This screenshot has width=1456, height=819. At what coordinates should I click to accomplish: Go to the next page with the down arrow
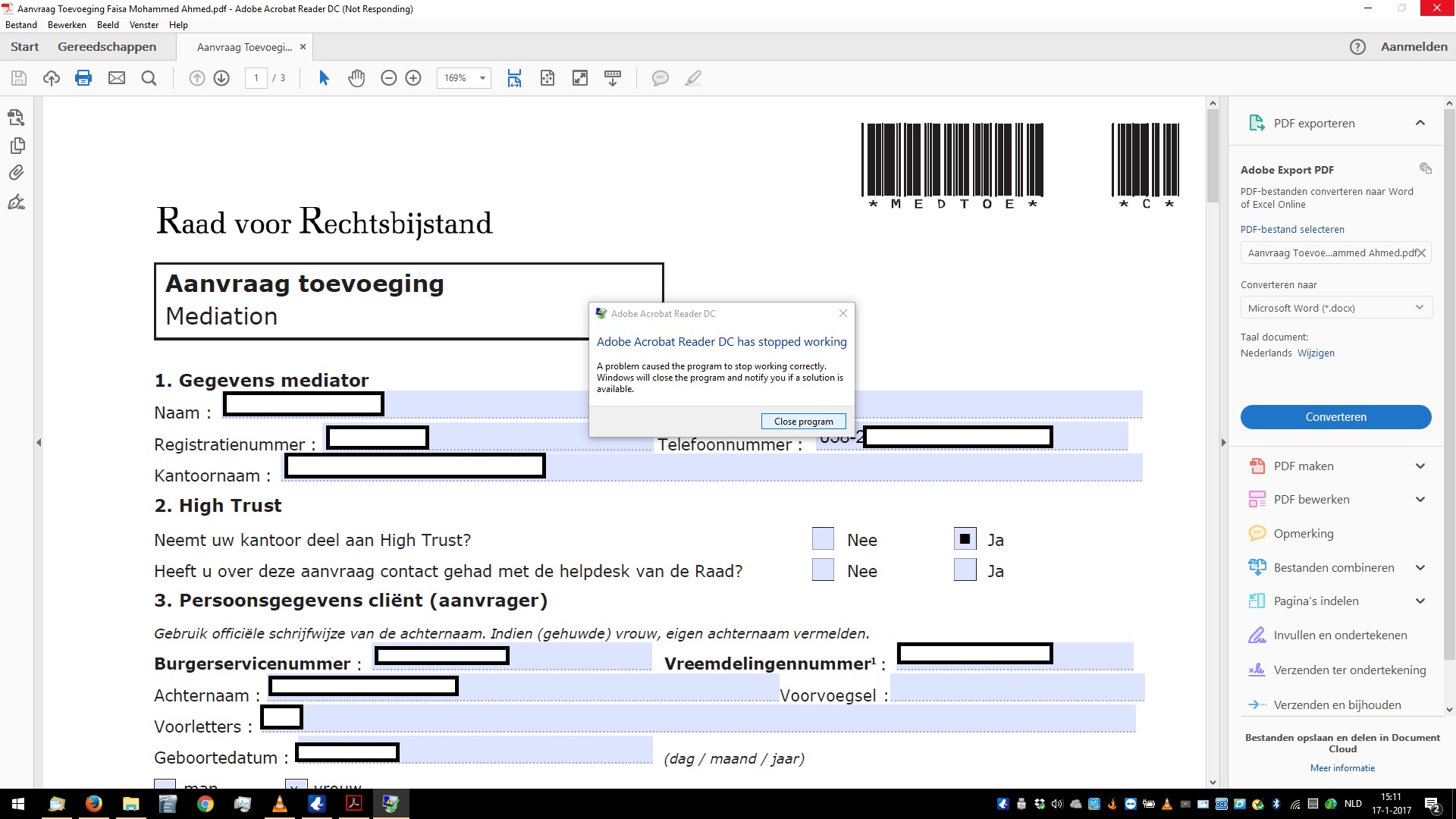tap(221, 78)
